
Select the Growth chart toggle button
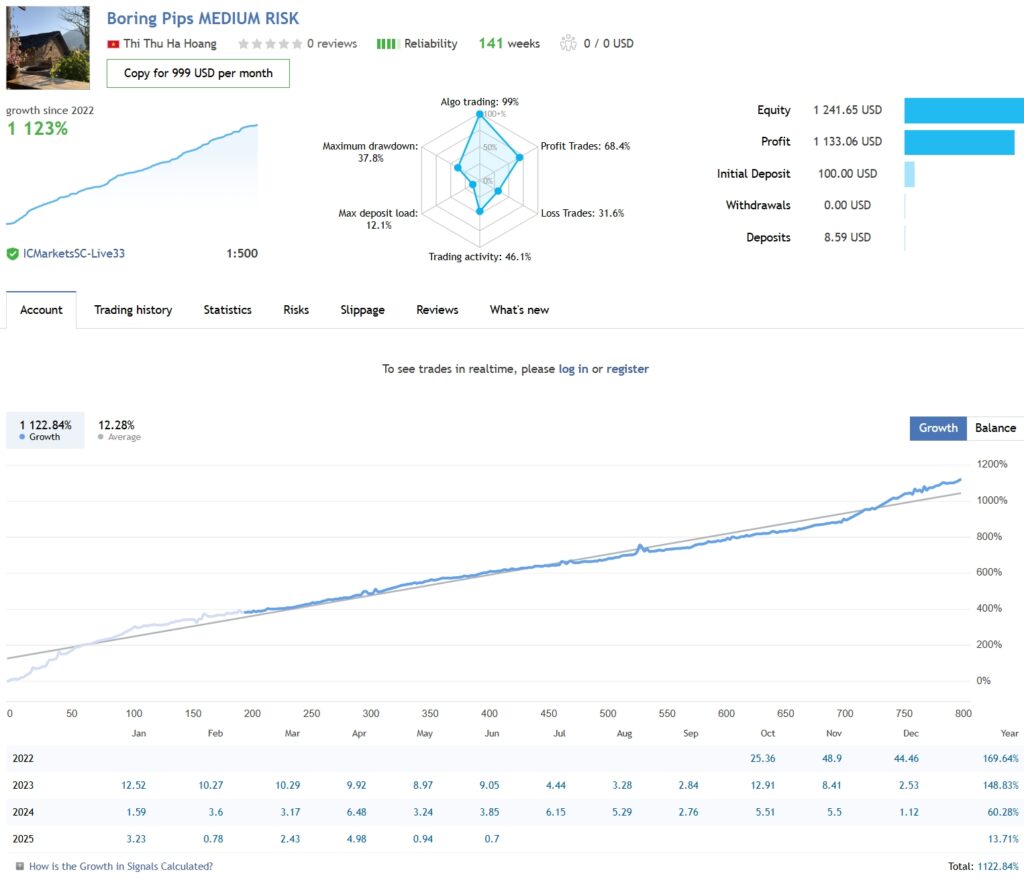coord(938,428)
